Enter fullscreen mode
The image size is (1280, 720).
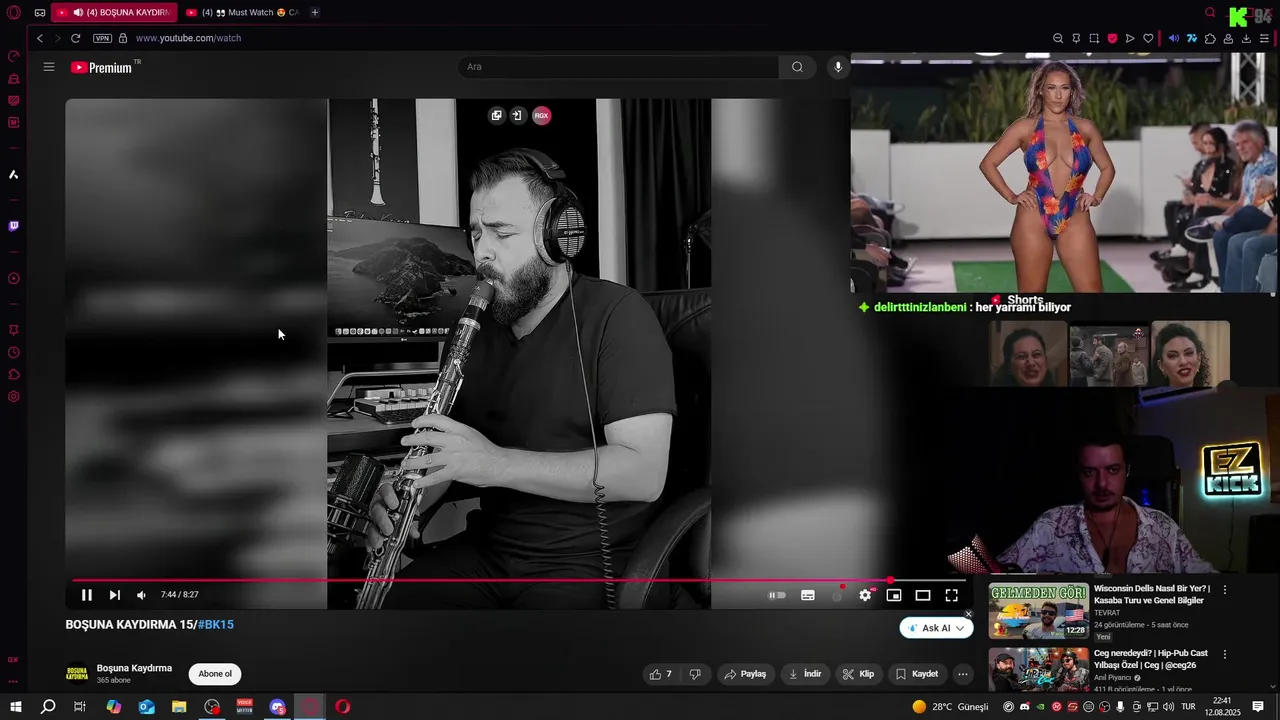952,595
